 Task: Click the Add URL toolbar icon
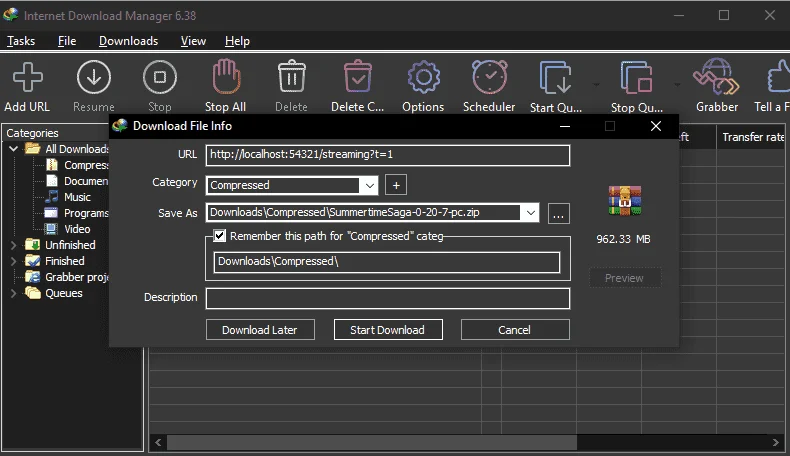click(28, 77)
